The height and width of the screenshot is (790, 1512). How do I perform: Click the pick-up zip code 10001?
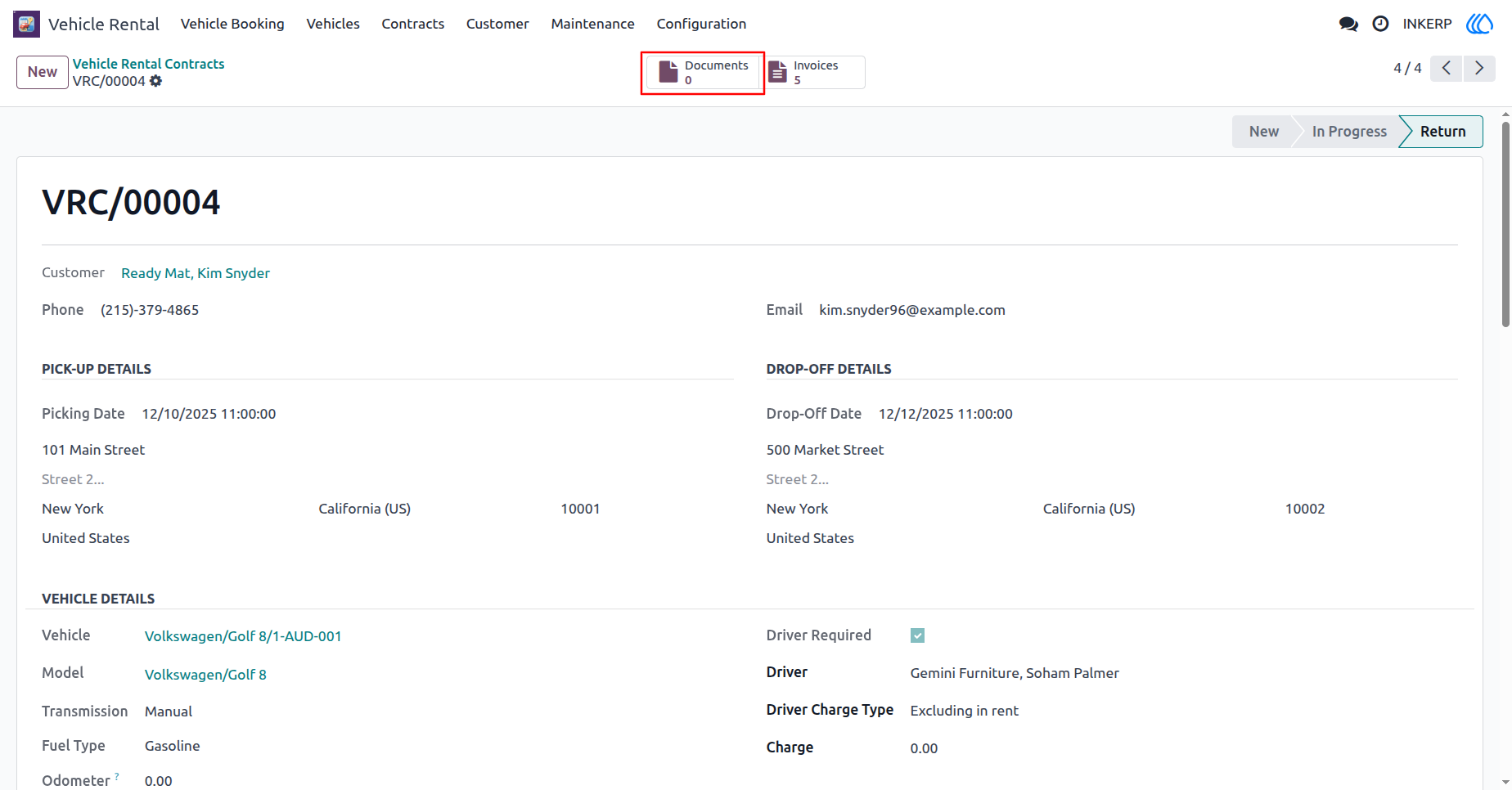(x=581, y=509)
